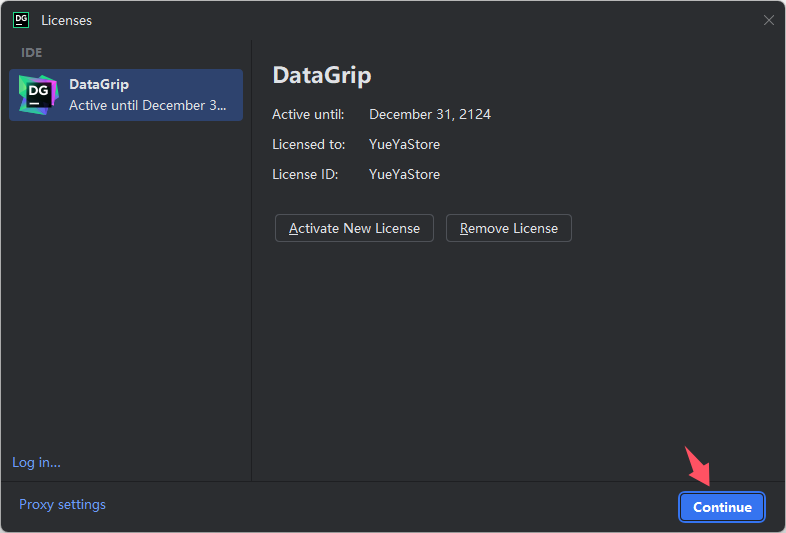The height and width of the screenshot is (533, 786).
Task: Open Proxy settings link
Action: 62,504
